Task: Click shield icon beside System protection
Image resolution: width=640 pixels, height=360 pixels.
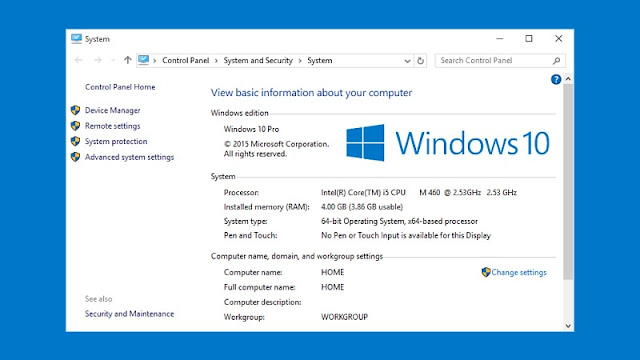Action: [75, 141]
